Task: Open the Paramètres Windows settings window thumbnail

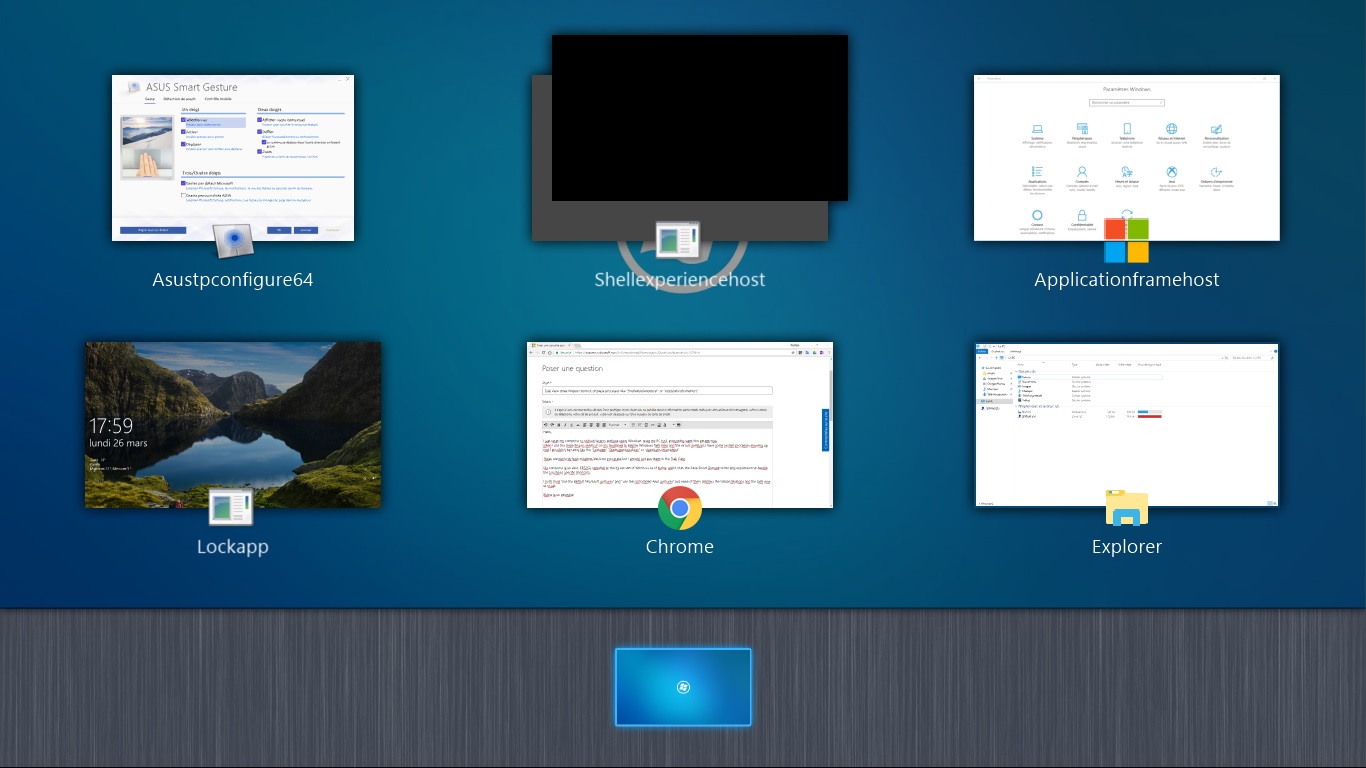Action: pos(1127,157)
